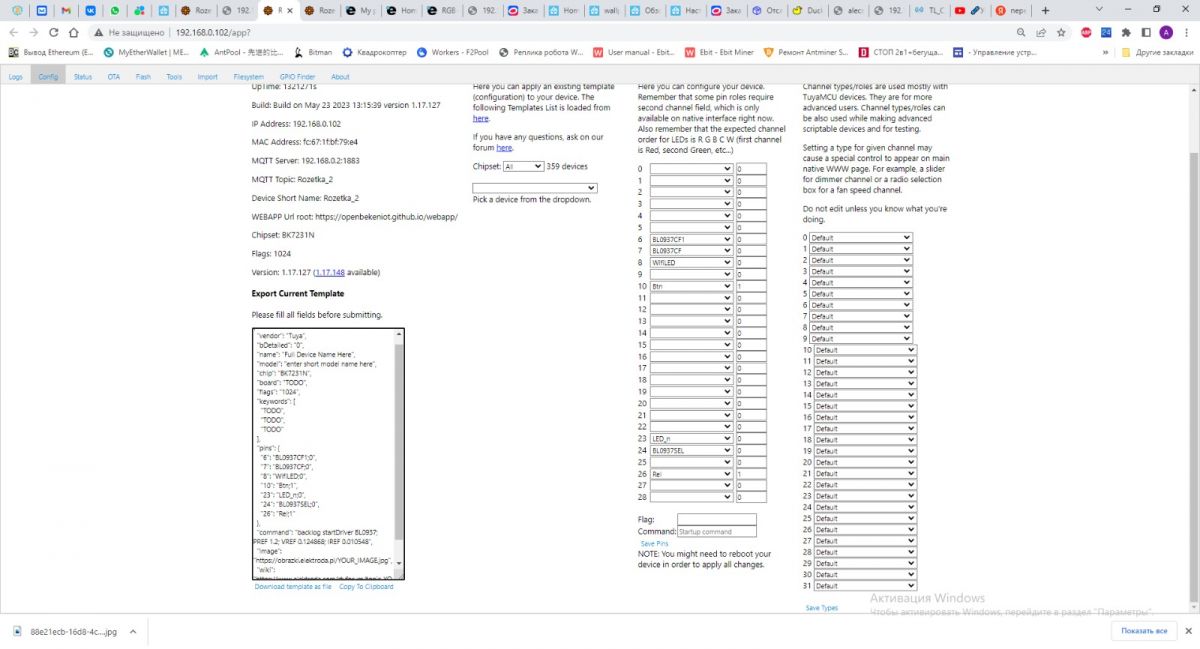Click the browser forward arrow
Image resolution: width=1200 pixels, height=649 pixels.
[x=35, y=32]
